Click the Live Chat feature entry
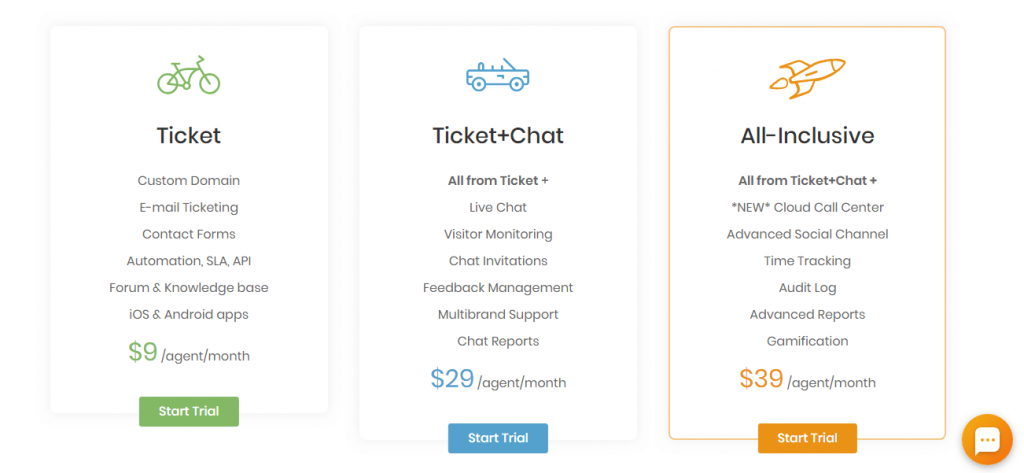The height and width of the screenshot is (473, 1024). coord(498,207)
